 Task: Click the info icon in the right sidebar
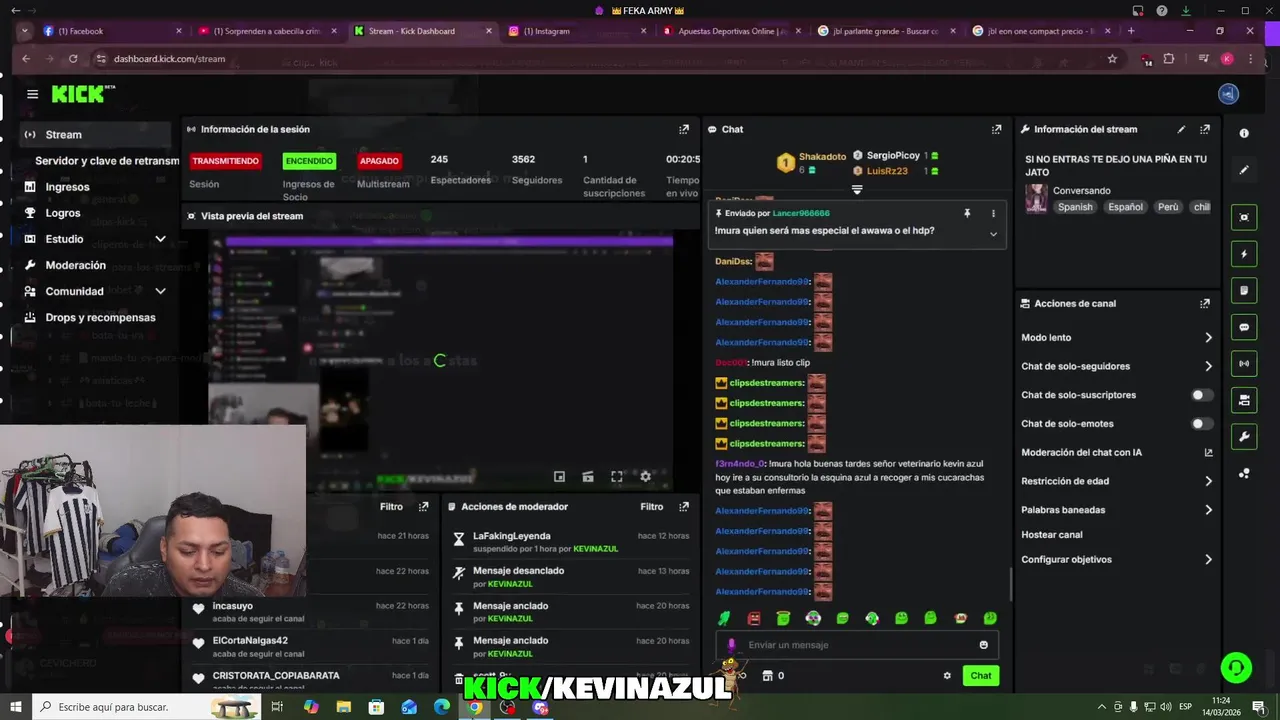pos(1244,133)
